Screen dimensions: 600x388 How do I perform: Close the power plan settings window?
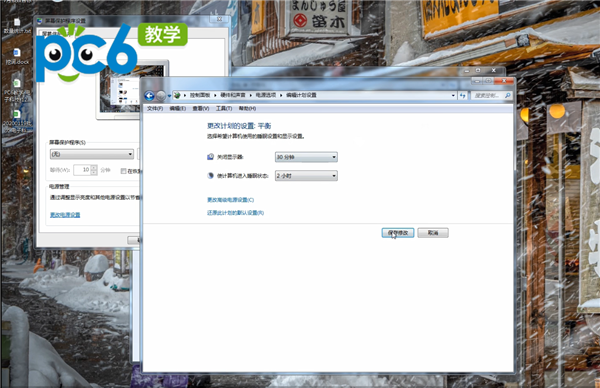(x=504, y=81)
